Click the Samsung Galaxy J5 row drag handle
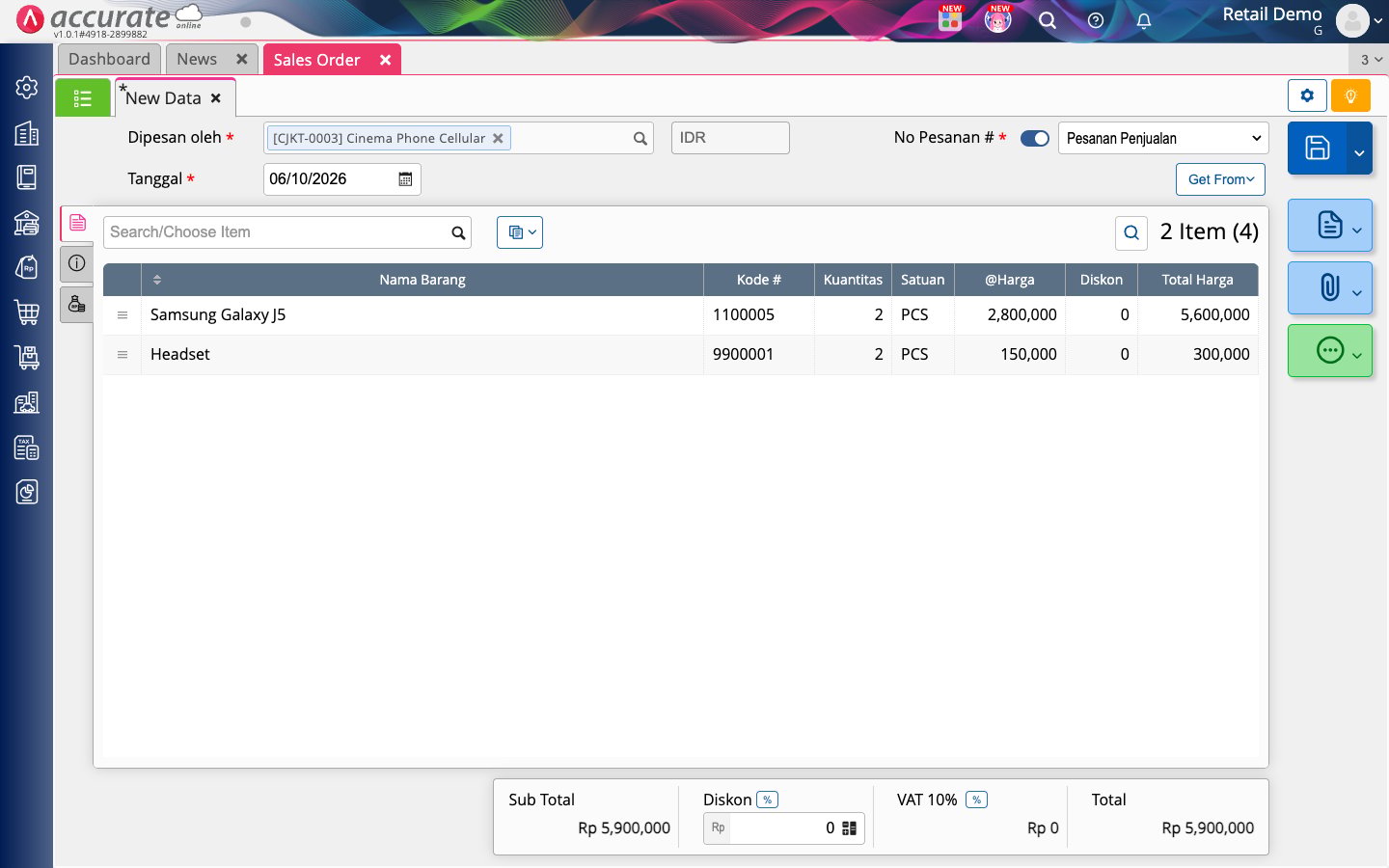 (x=123, y=315)
